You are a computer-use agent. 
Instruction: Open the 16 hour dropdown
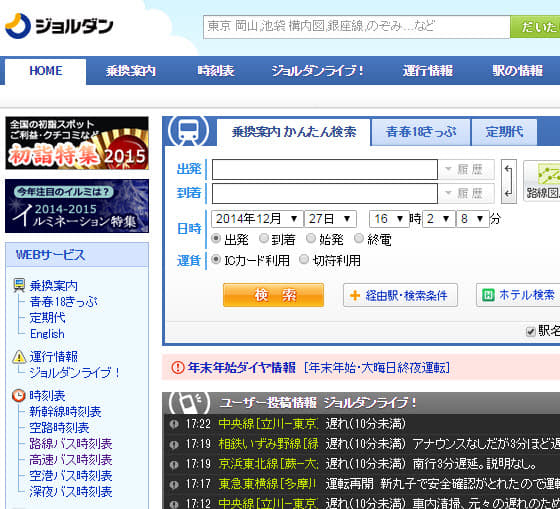coord(389,219)
